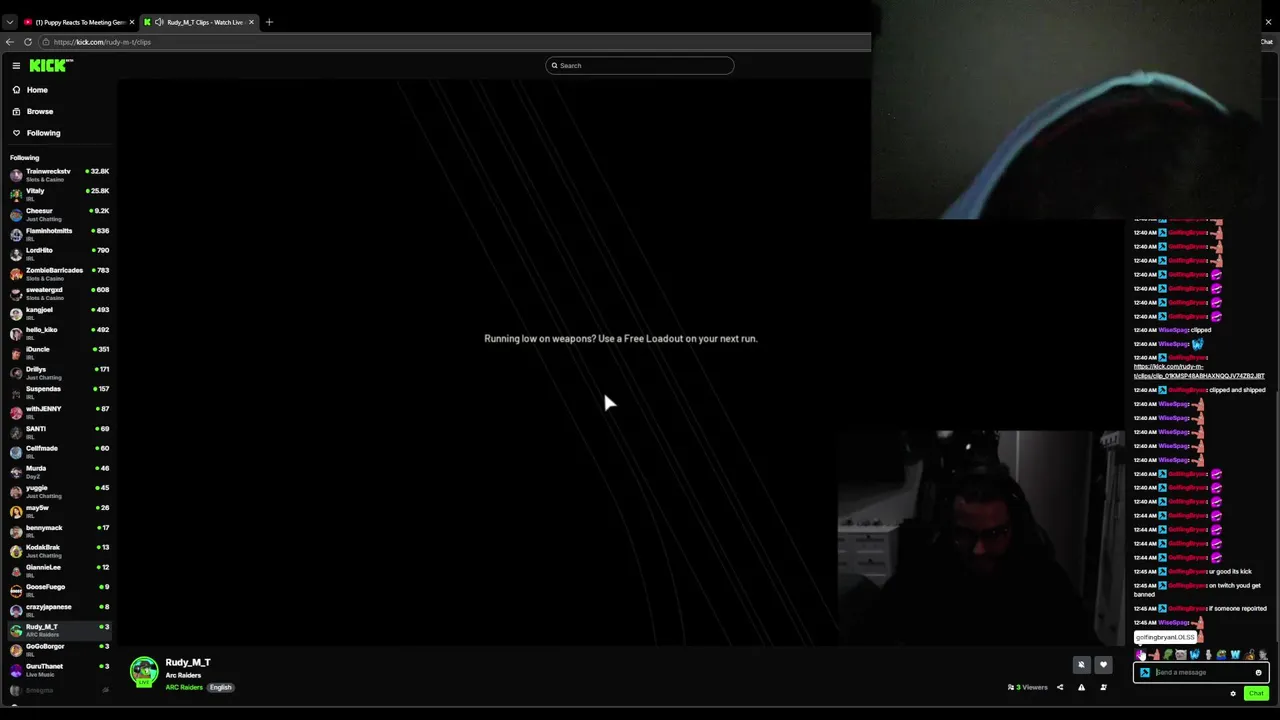Focus the Kick search field

tap(639, 65)
